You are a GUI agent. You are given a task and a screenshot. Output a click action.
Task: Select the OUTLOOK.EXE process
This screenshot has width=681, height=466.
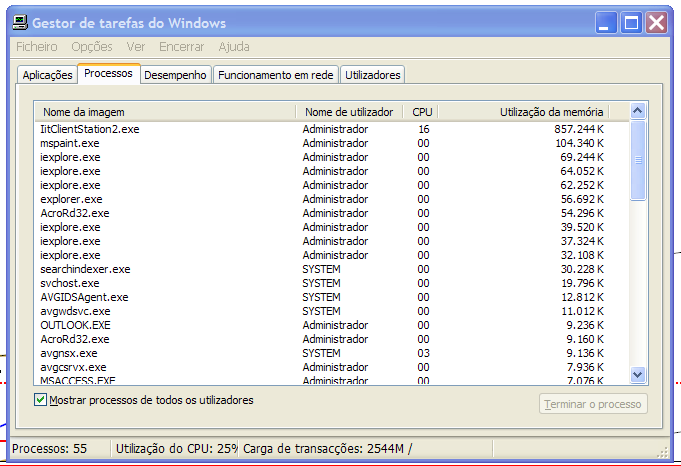coord(332,325)
